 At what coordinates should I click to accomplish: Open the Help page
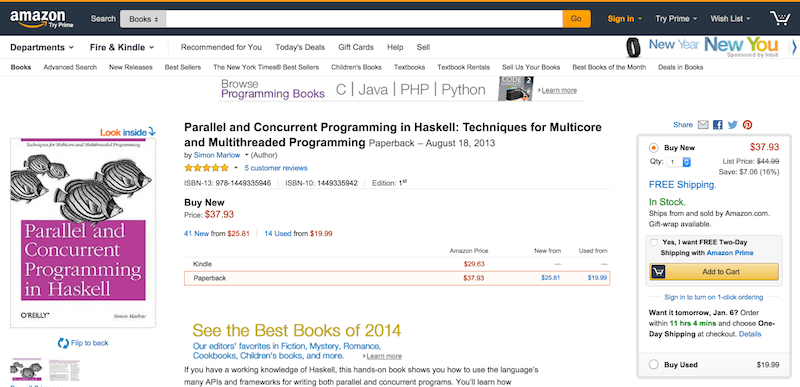click(395, 47)
